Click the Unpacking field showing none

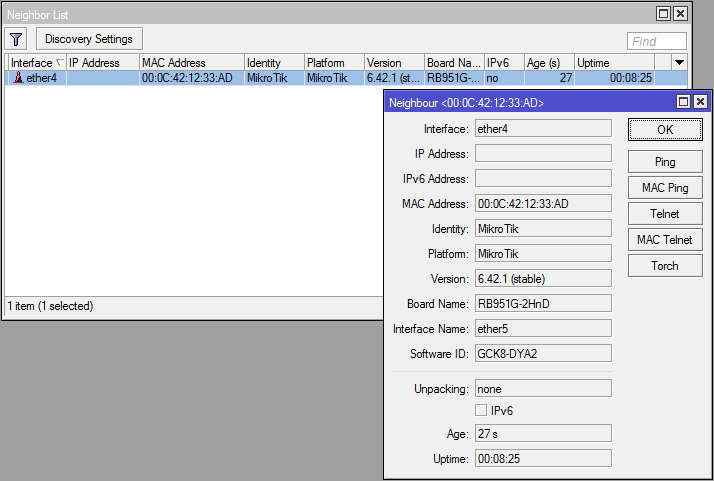pyautogui.click(x=543, y=389)
